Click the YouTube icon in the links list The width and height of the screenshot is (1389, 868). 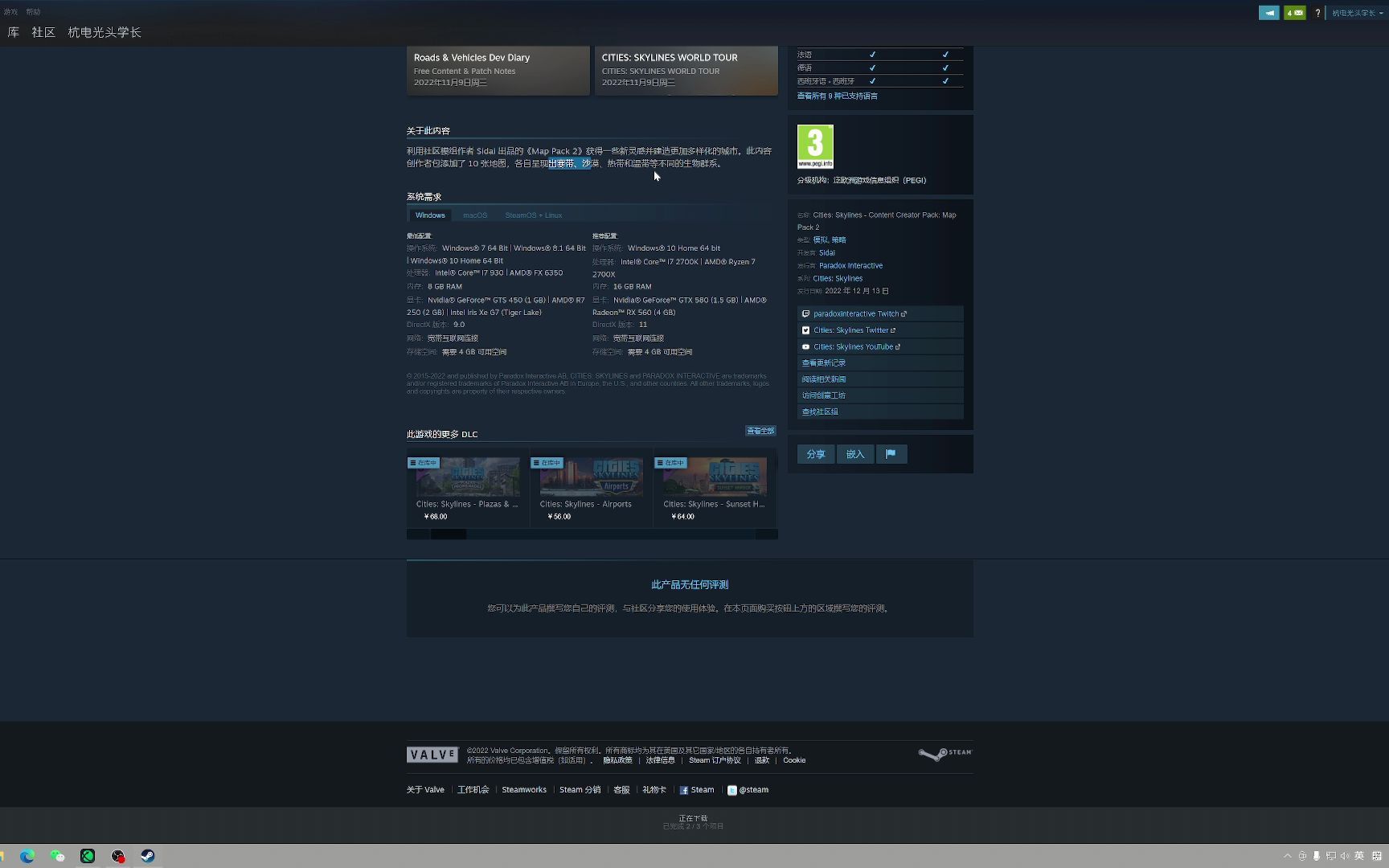(805, 346)
